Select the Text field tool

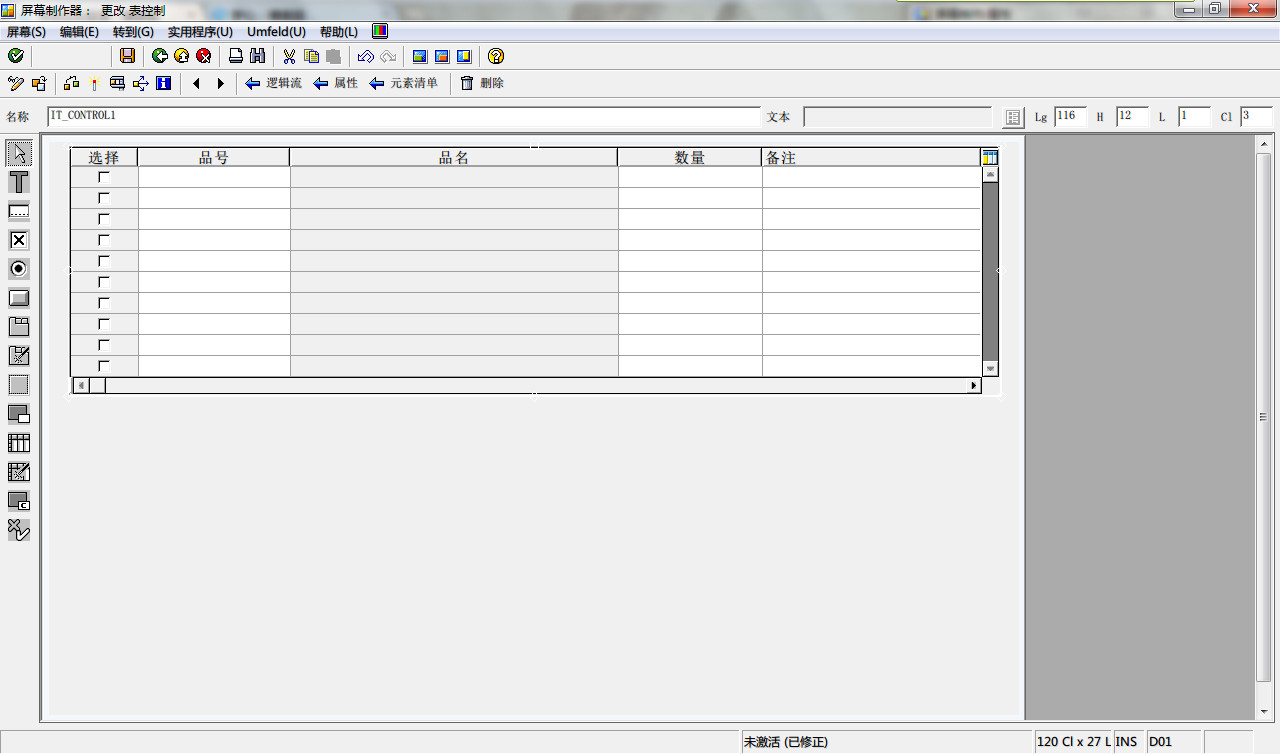point(19,182)
